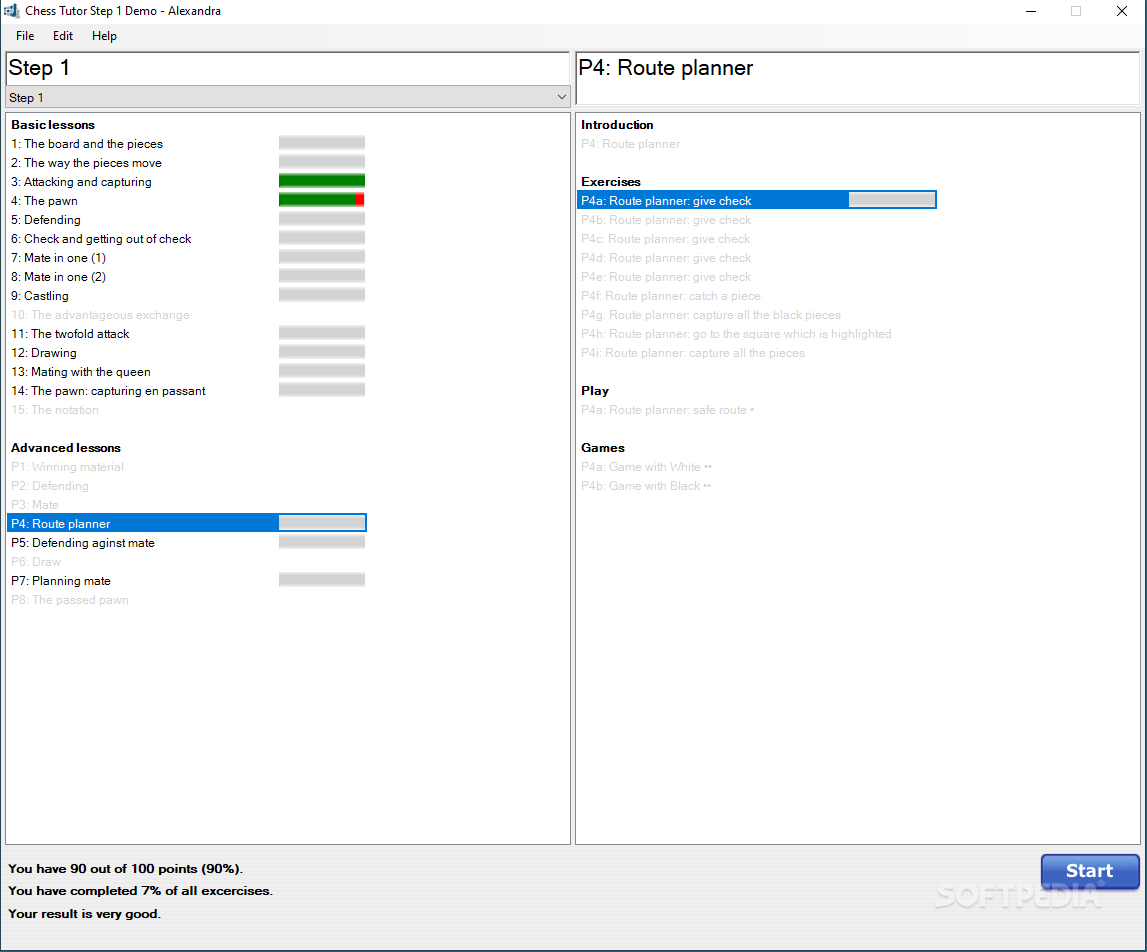Click the progress bar for P5: Defending aginst mate
1147x952 pixels.
322,542
